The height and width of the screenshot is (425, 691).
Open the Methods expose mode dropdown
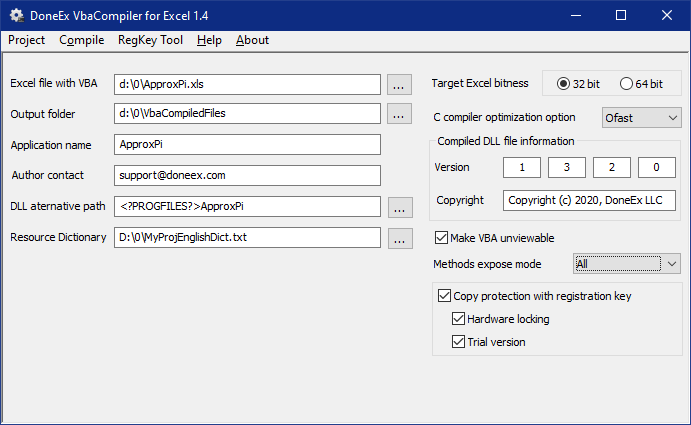627,264
